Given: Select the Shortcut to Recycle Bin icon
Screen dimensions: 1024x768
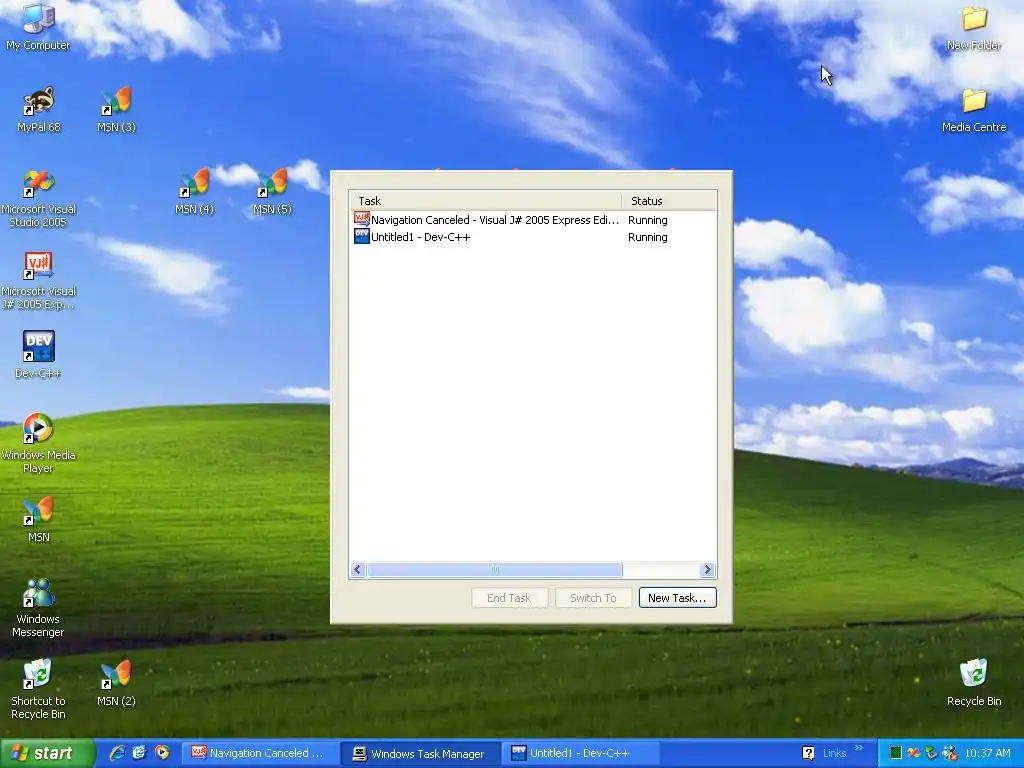Looking at the screenshot, I should click(39, 690).
